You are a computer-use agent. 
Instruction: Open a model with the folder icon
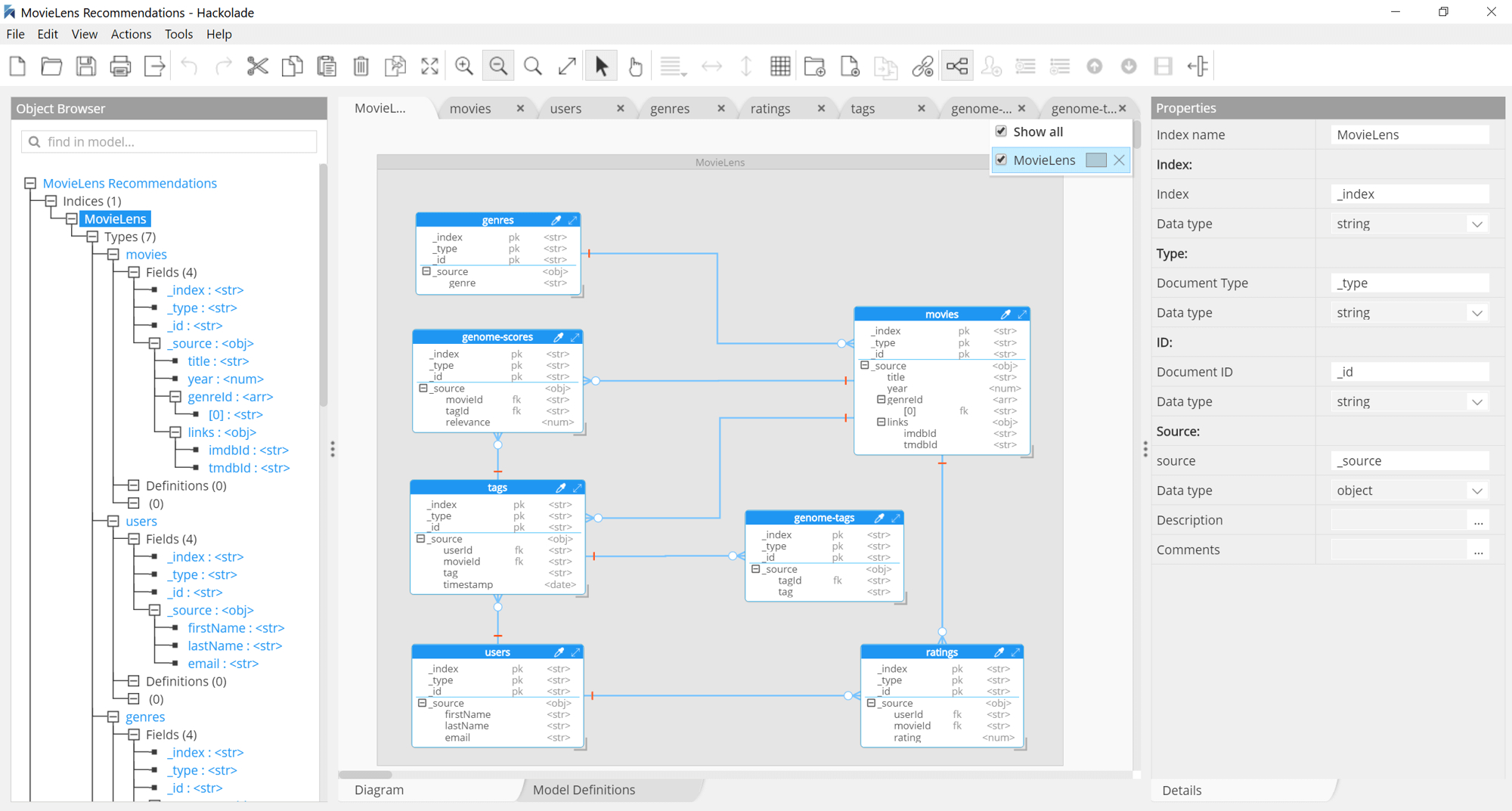click(51, 66)
